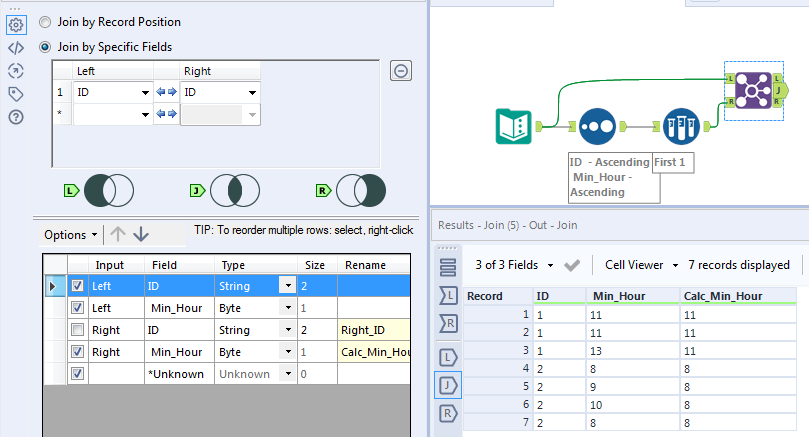Click Size cell of Left ID row

[317, 286]
